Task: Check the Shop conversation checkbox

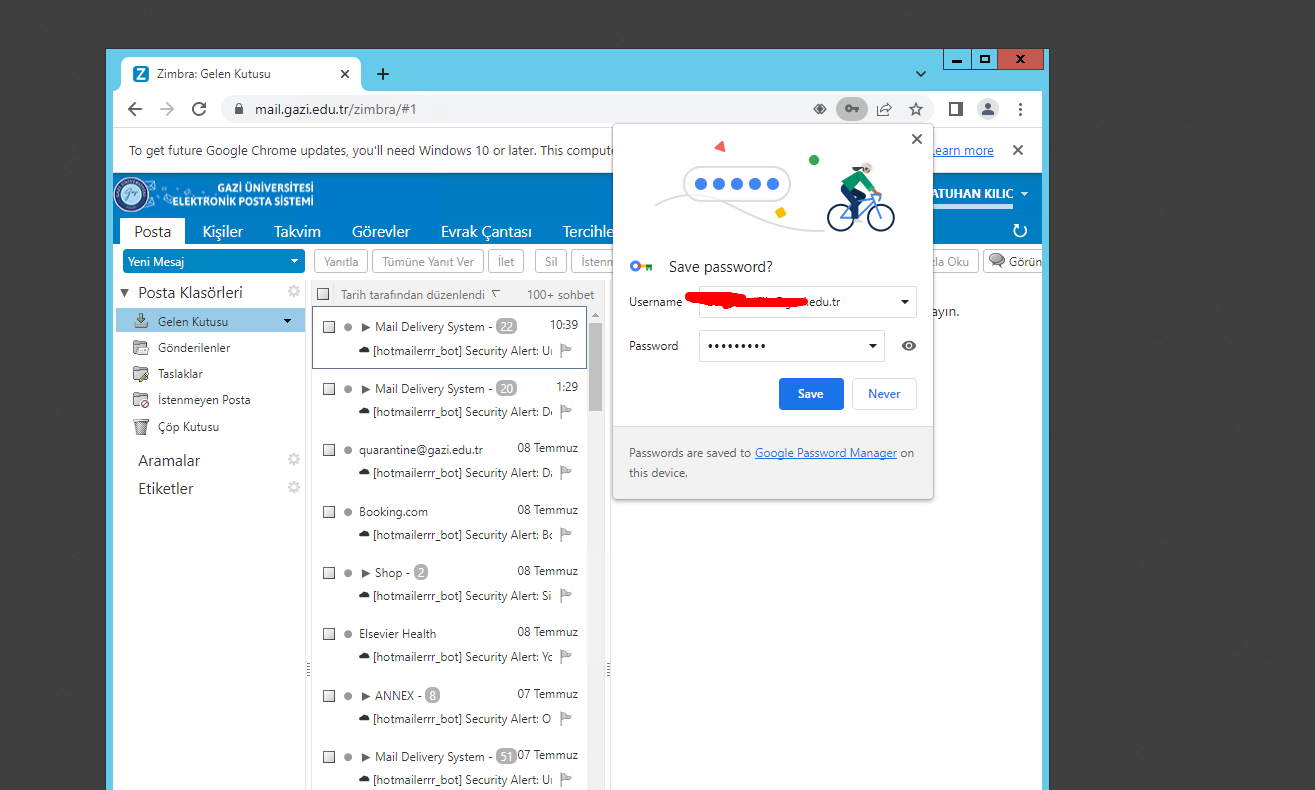Action: point(329,573)
